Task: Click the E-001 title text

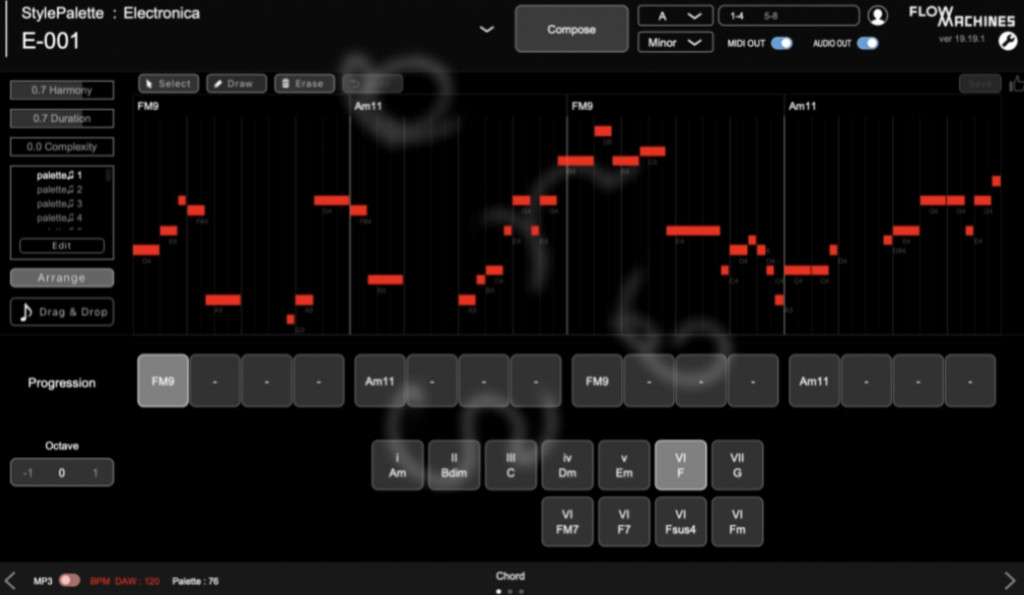Action: (50, 40)
